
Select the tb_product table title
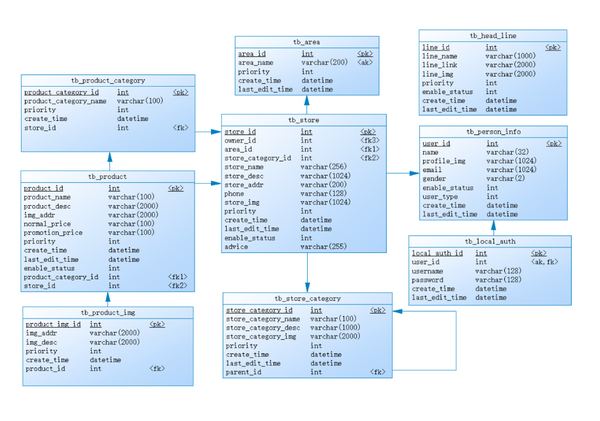tap(107, 177)
